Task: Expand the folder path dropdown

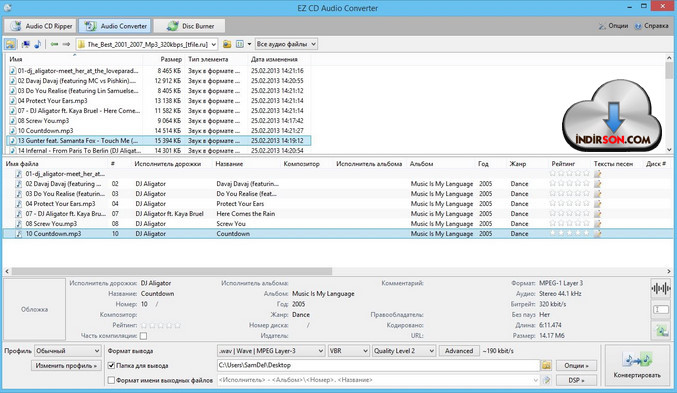Action: [214, 44]
